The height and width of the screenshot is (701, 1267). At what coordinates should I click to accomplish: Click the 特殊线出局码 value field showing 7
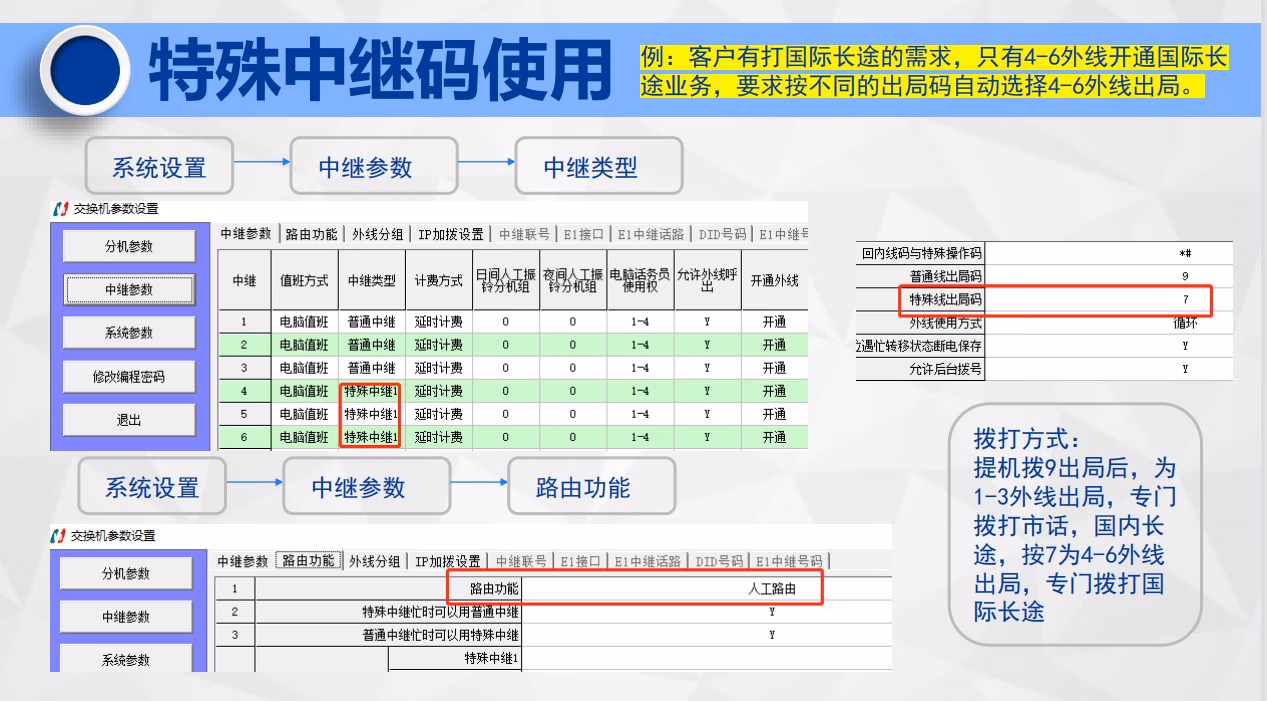point(1109,299)
